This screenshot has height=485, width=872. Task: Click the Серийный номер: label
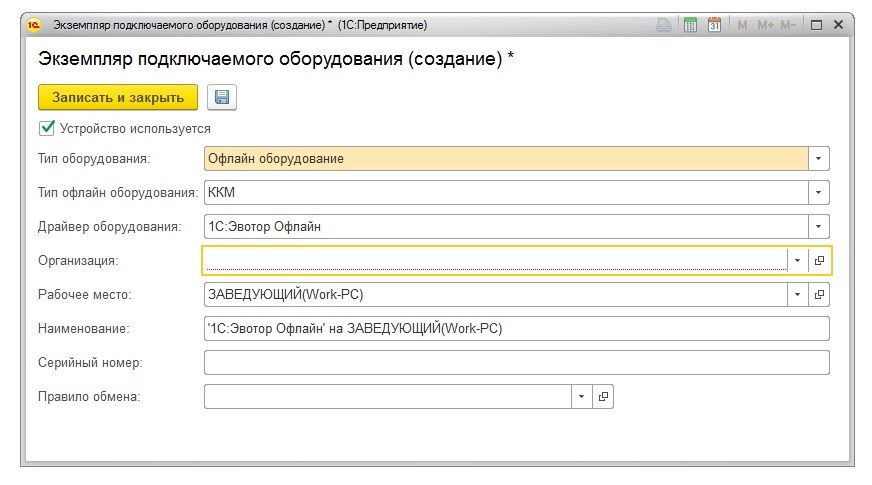tap(90, 363)
